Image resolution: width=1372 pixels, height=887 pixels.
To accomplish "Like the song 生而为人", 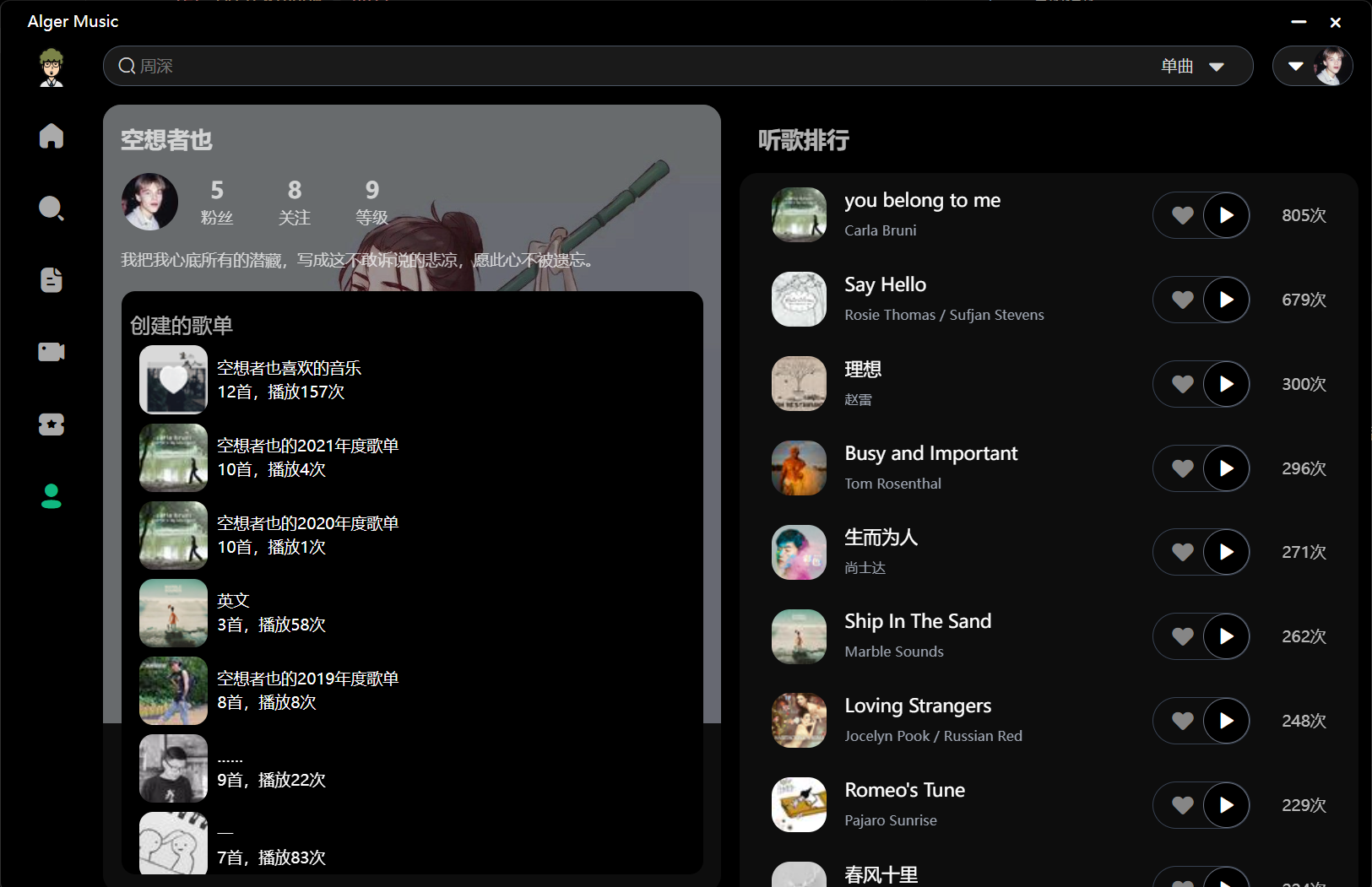I will click(1181, 552).
